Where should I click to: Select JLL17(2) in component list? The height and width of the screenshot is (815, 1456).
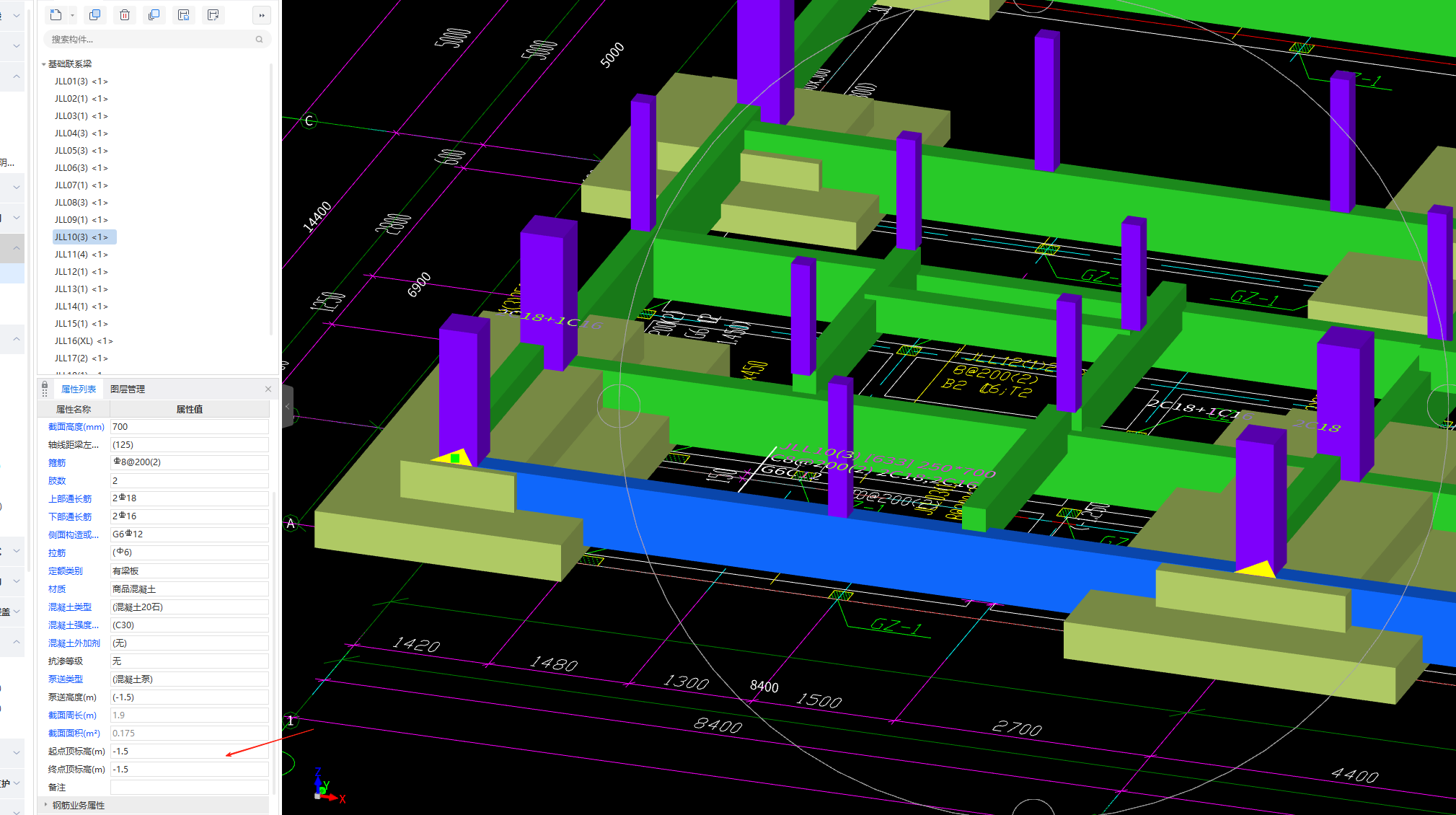pos(81,358)
